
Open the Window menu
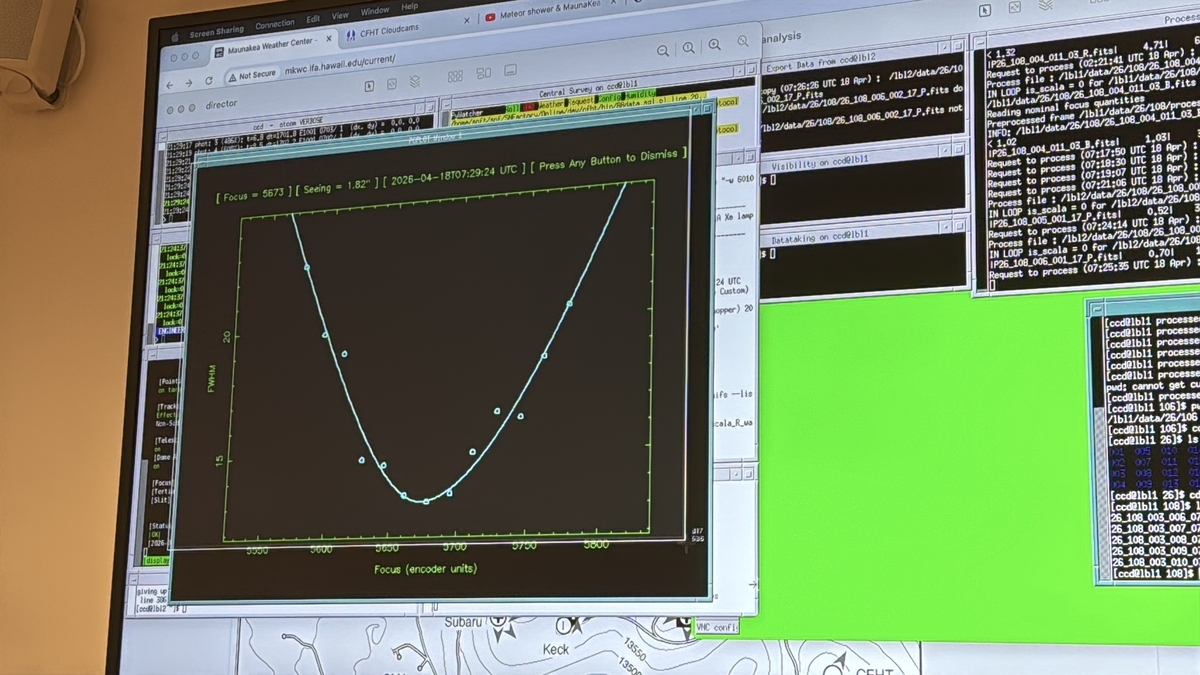point(375,11)
